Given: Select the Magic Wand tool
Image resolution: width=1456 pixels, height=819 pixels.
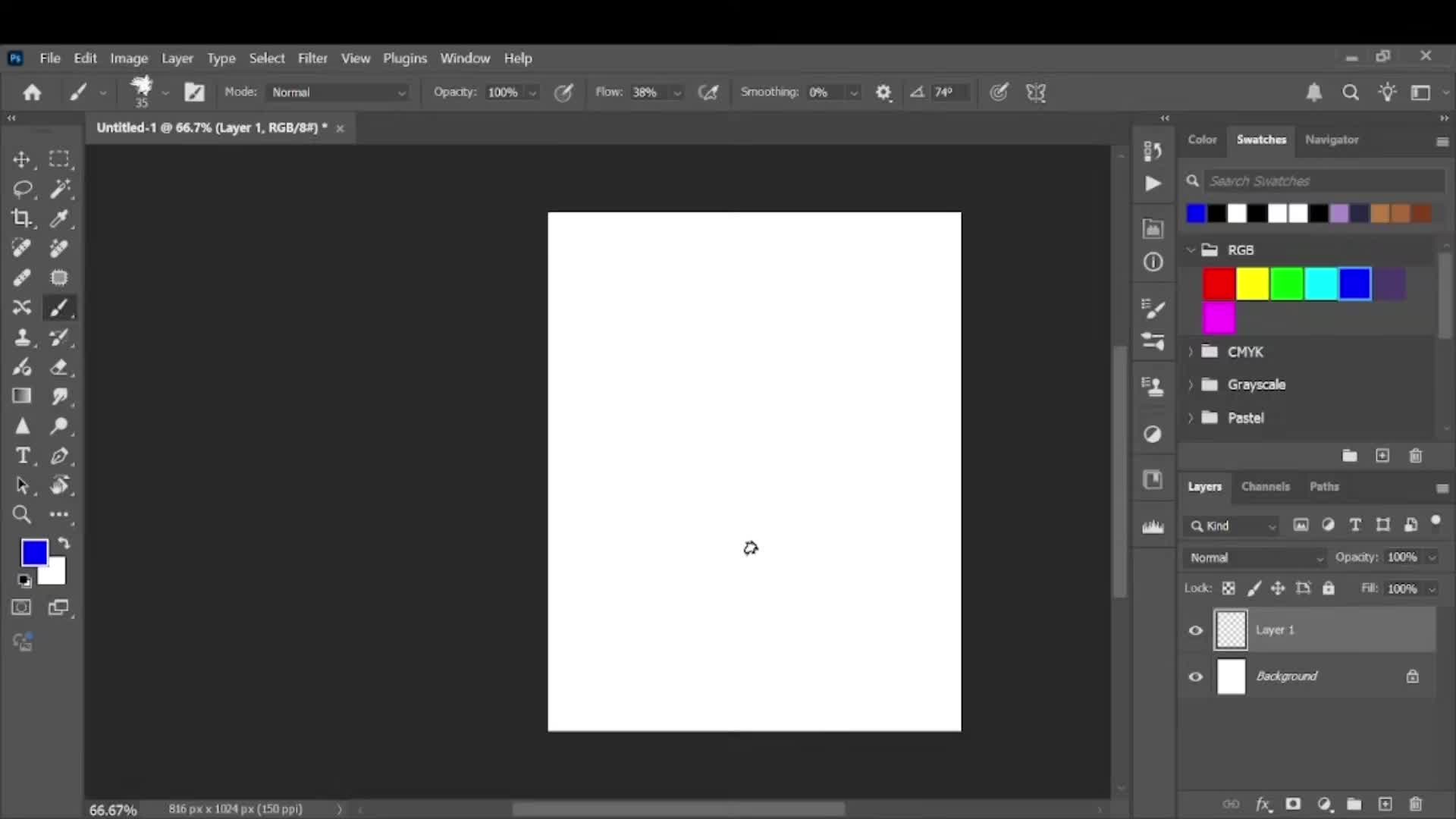Looking at the screenshot, I should pyautogui.click(x=59, y=189).
